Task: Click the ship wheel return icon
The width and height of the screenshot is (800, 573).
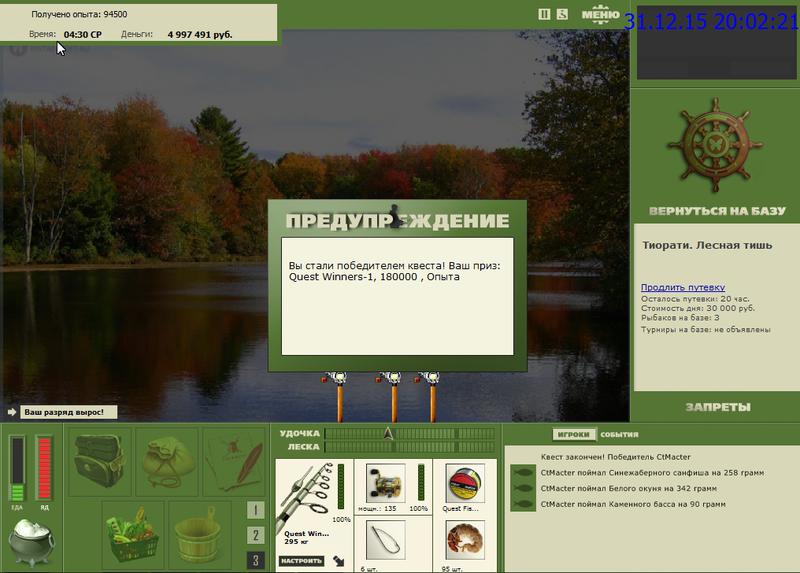Action: (x=715, y=146)
